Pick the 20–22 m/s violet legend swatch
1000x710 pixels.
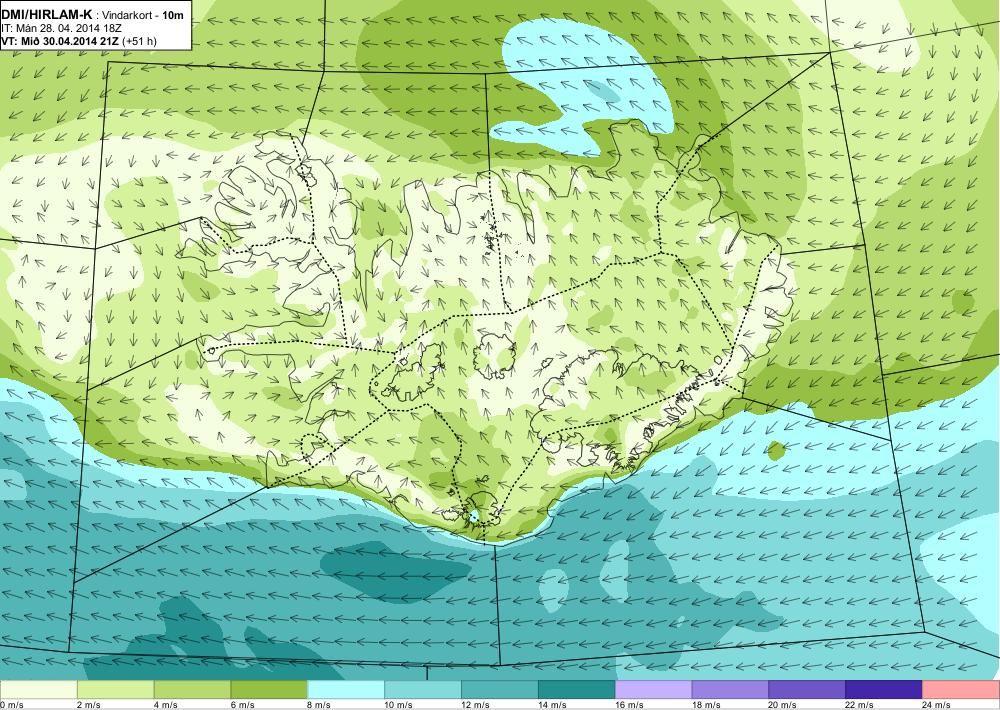click(x=807, y=690)
